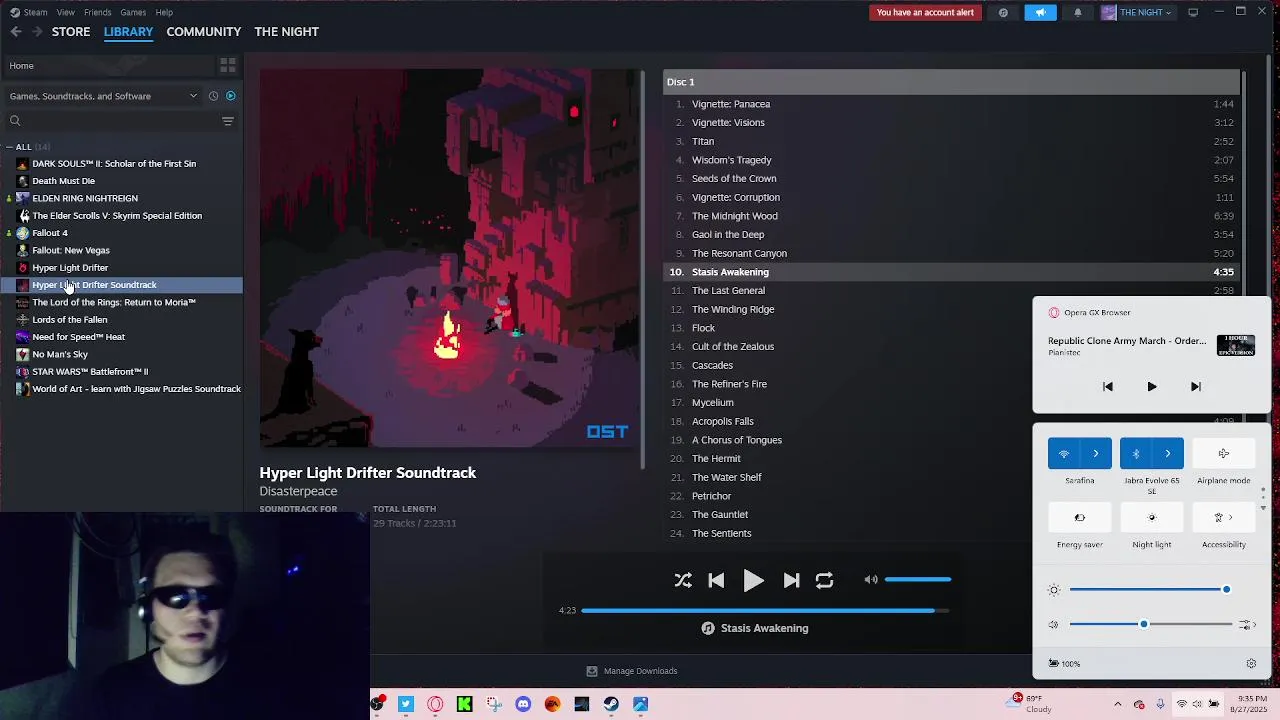Expand Bluetooth devices list arrow
The width and height of the screenshot is (1280, 720).
1168,454
